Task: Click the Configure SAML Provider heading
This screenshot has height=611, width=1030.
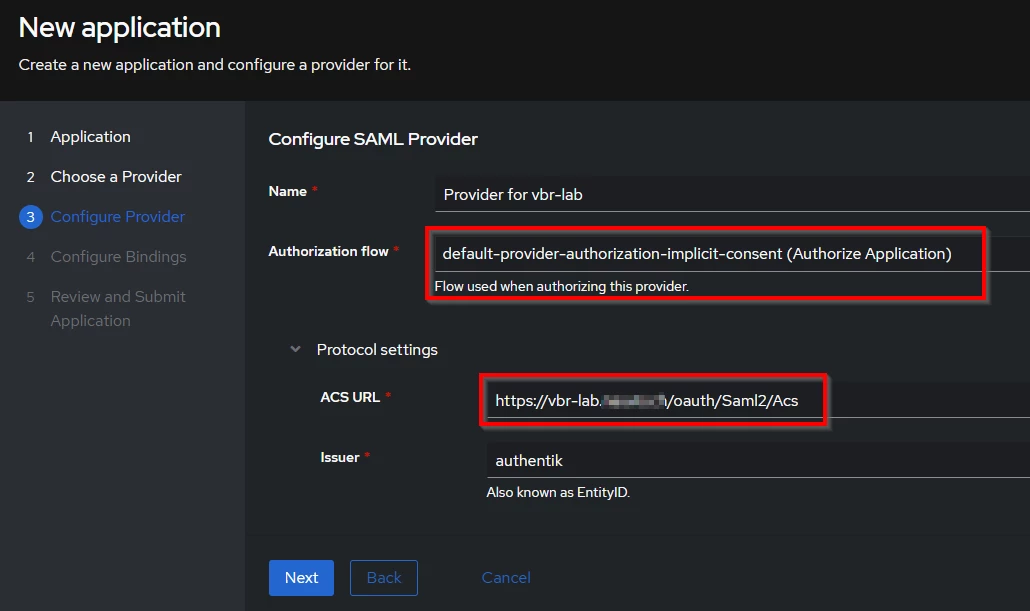Action: click(x=373, y=139)
